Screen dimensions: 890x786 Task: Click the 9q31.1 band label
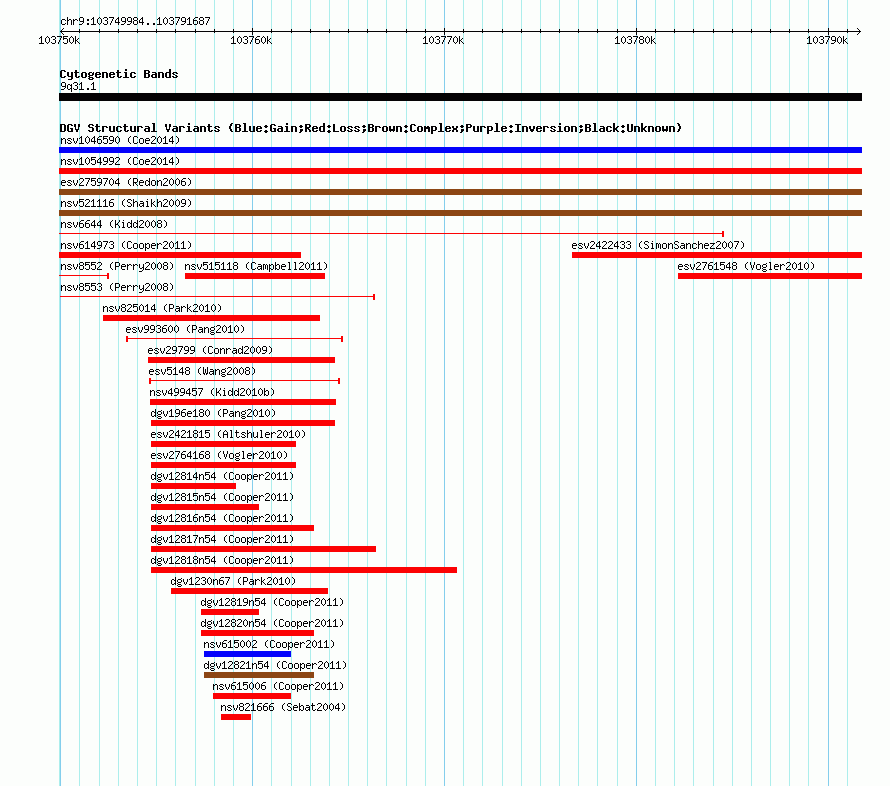point(78,86)
